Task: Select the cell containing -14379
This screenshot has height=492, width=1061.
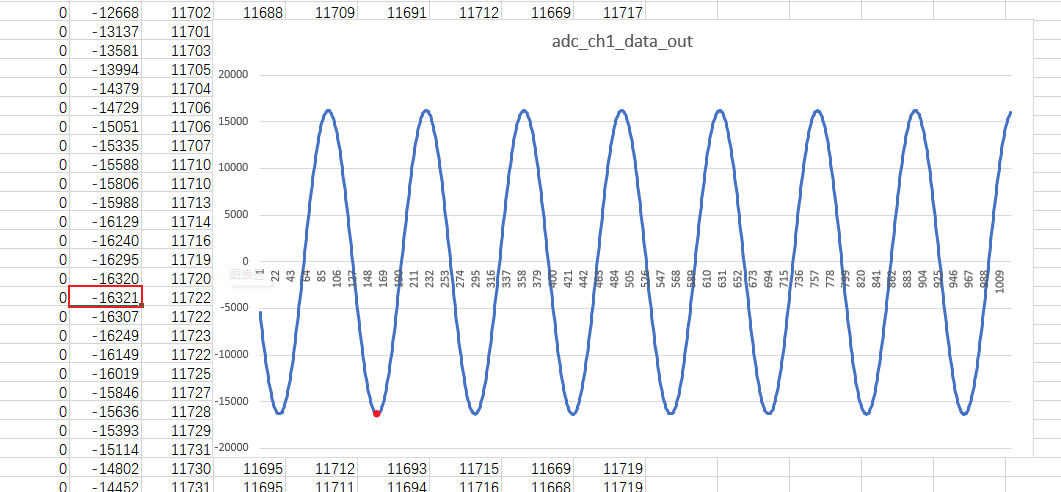Action: click(x=106, y=89)
